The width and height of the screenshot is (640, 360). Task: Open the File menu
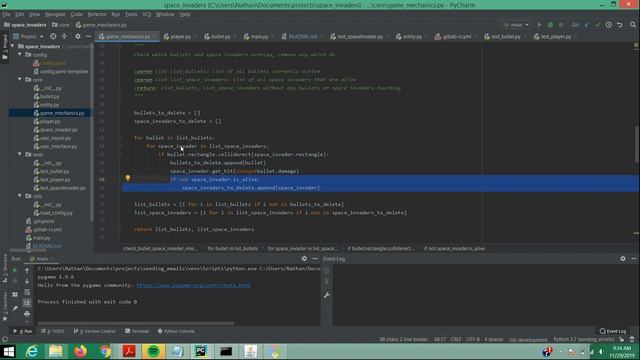pos(6,14)
